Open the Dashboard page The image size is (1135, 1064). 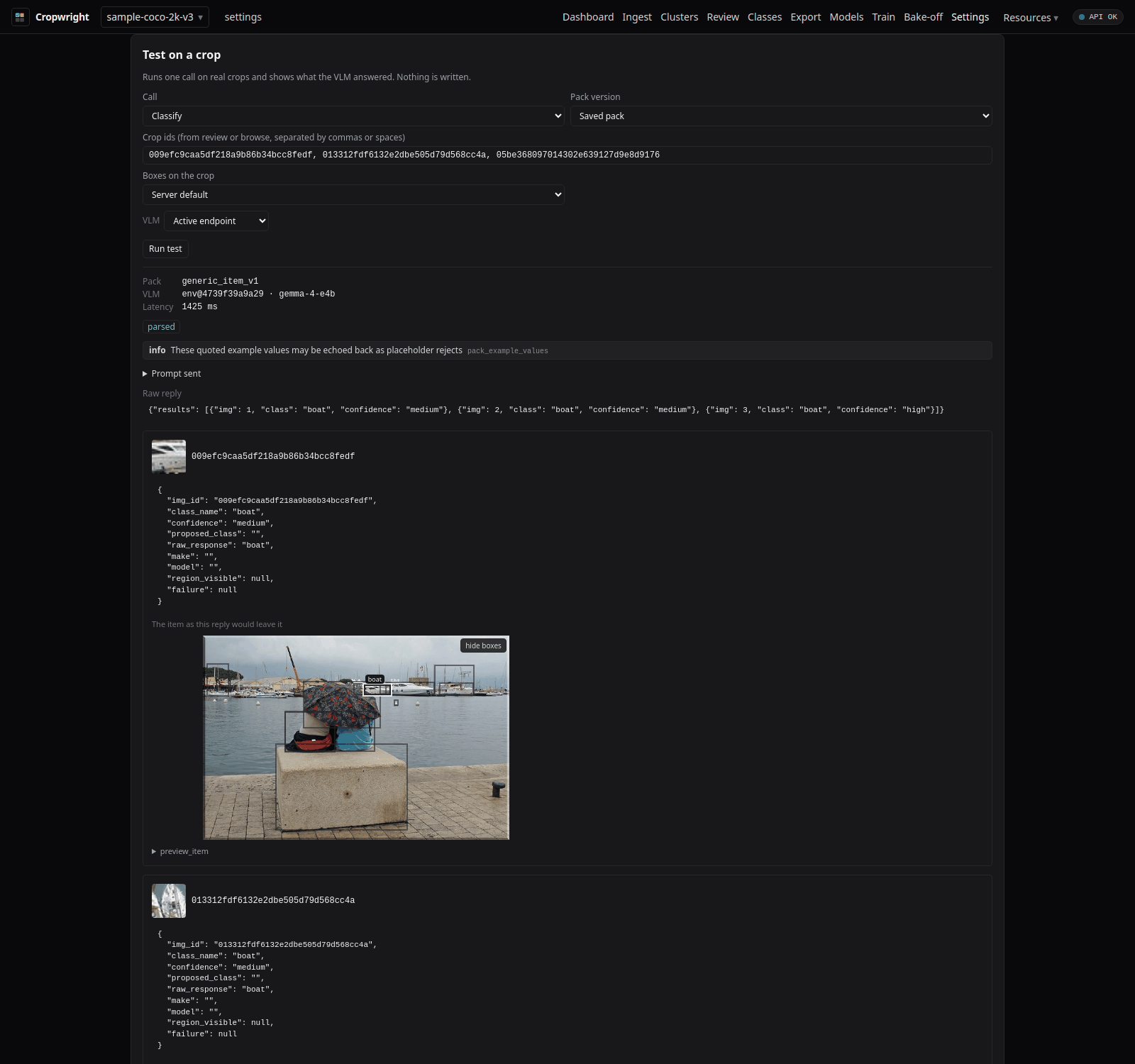coord(588,17)
